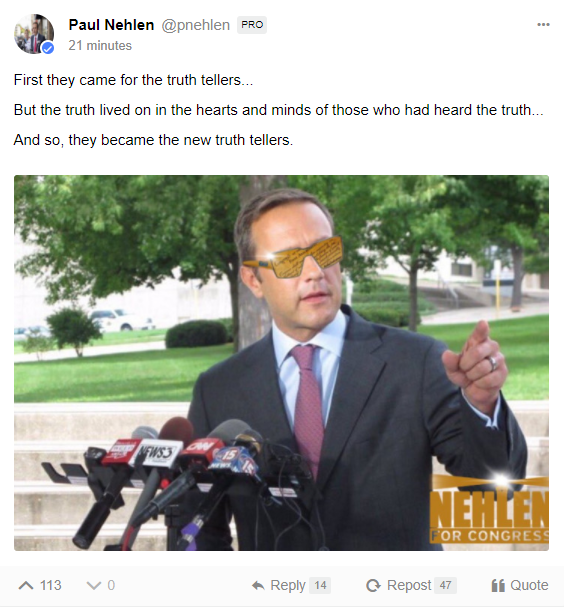Click the quotation marks Quote icon

498,585
